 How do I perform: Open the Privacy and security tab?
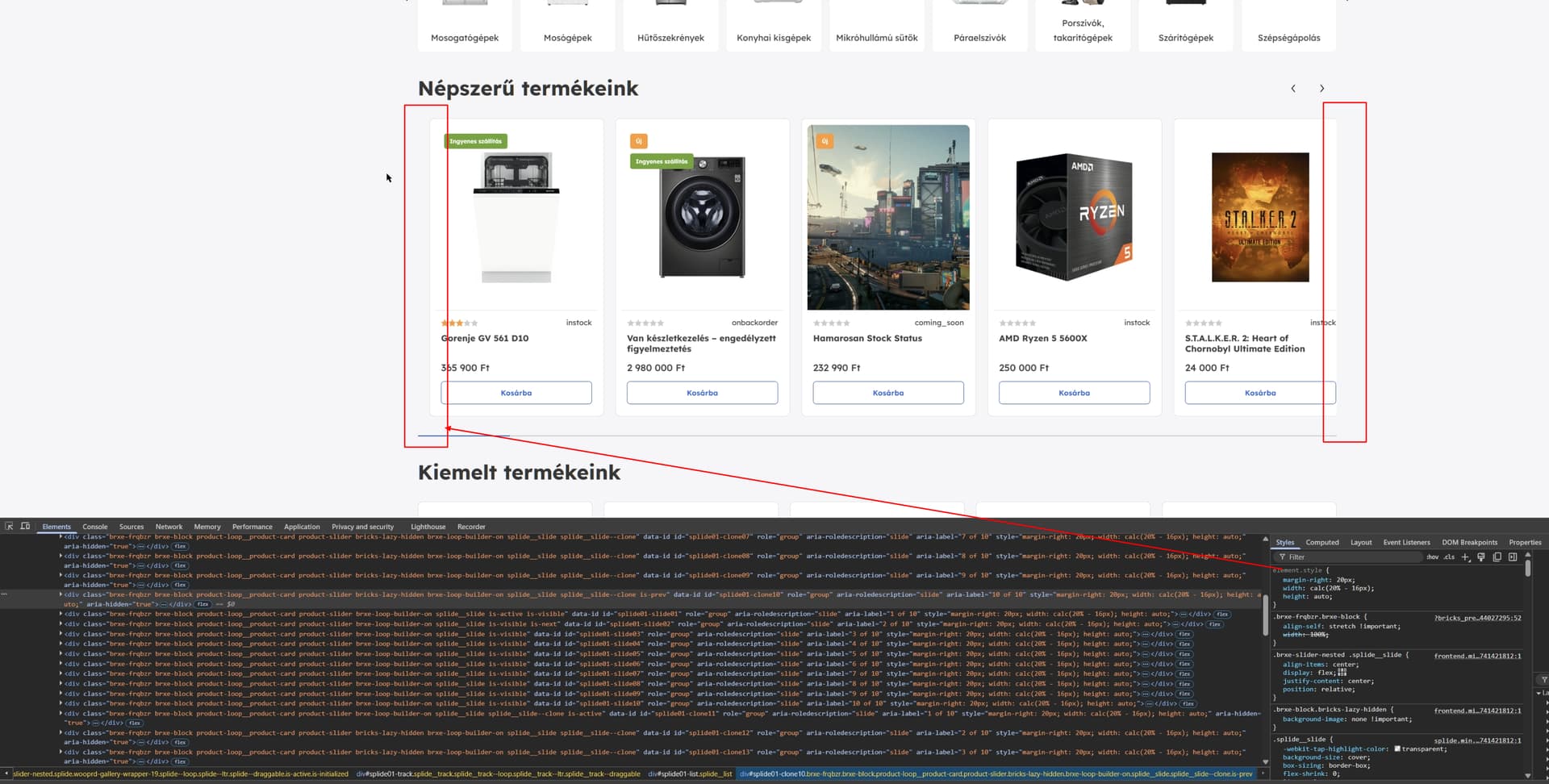[x=363, y=527]
